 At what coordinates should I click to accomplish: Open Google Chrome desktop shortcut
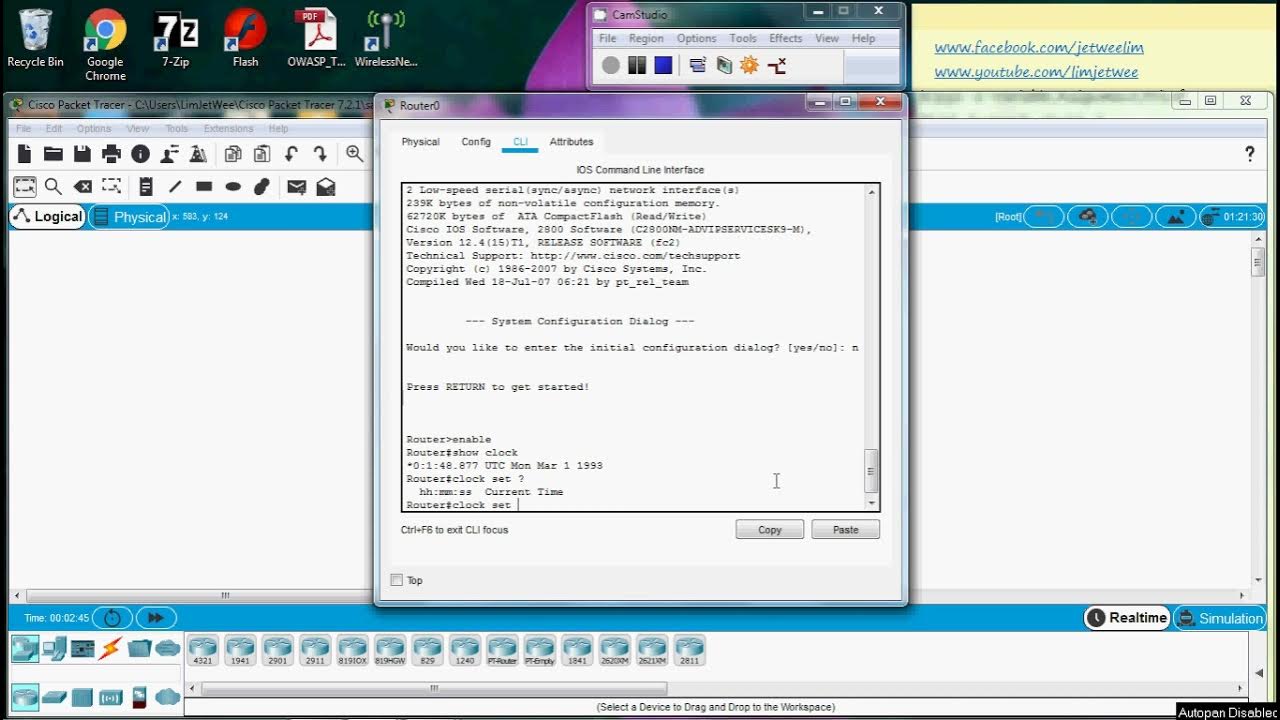tap(105, 46)
